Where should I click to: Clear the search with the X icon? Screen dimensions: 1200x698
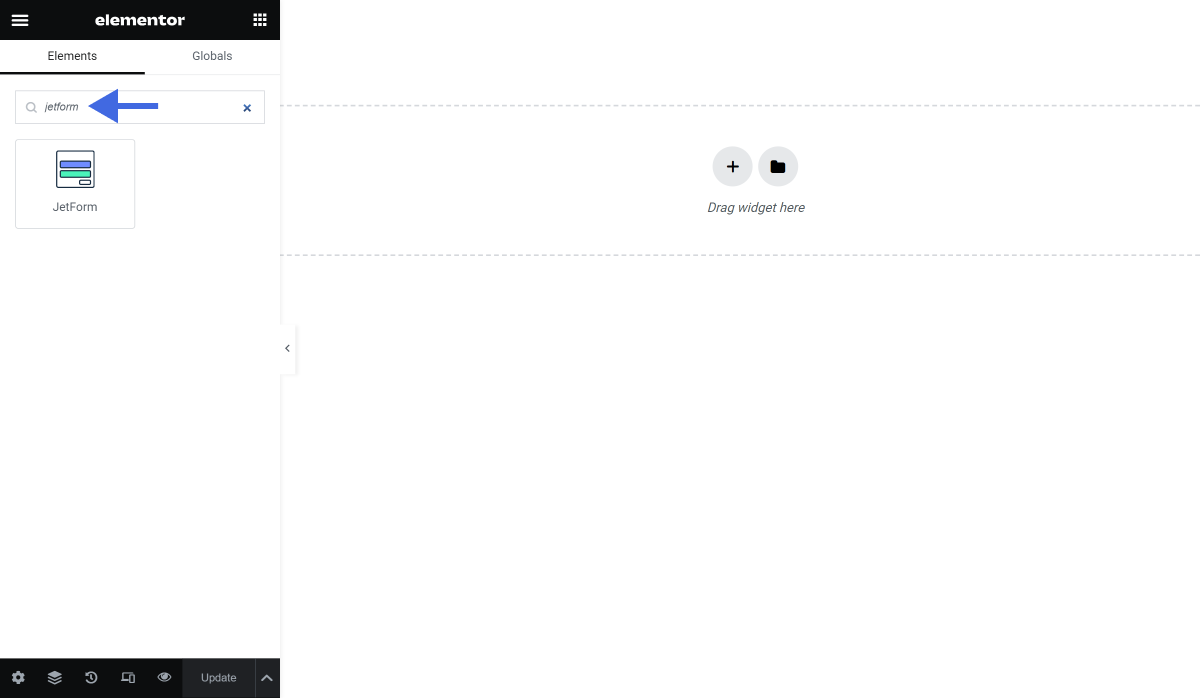[247, 108]
